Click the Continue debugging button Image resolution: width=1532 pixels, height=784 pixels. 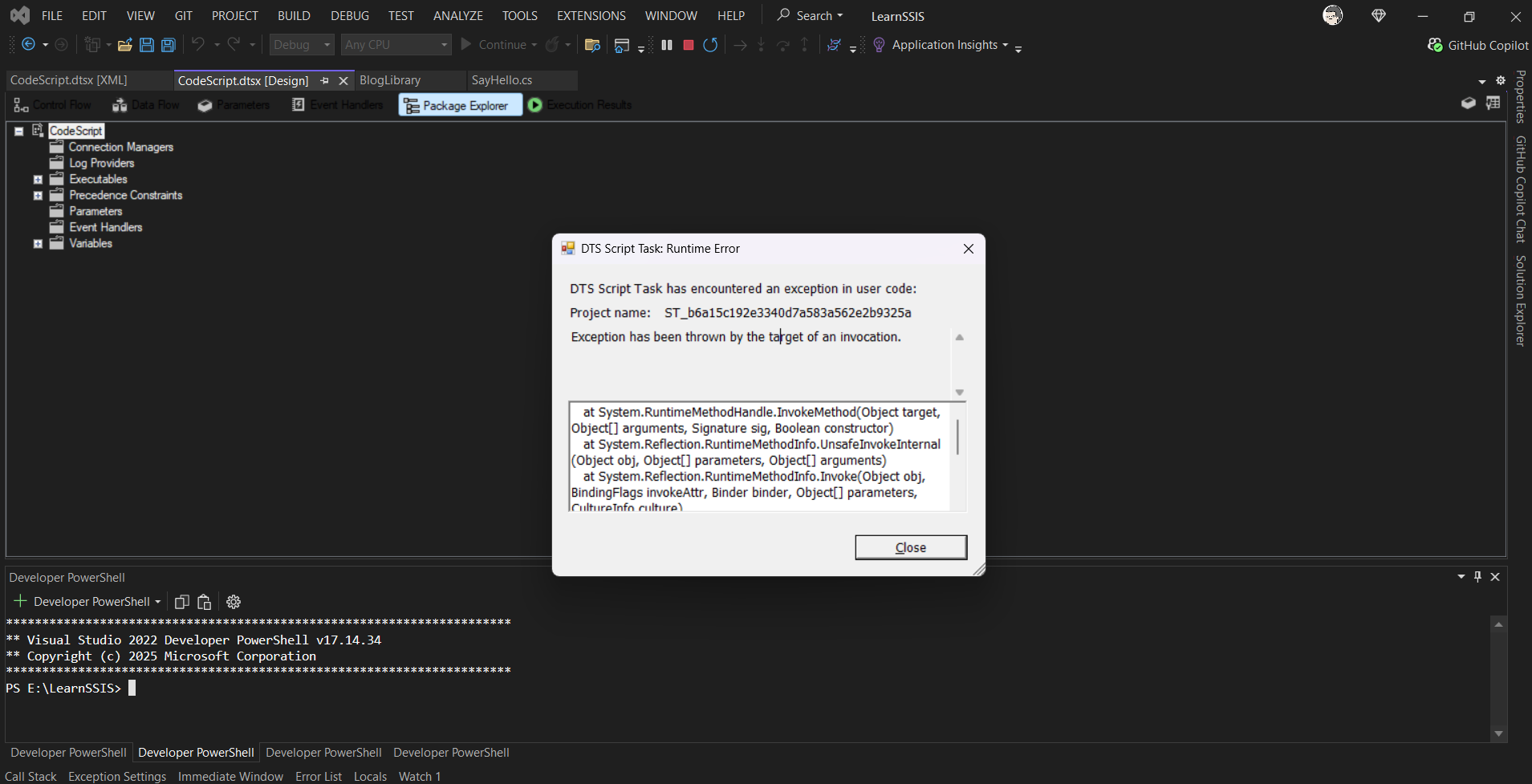[494, 45]
